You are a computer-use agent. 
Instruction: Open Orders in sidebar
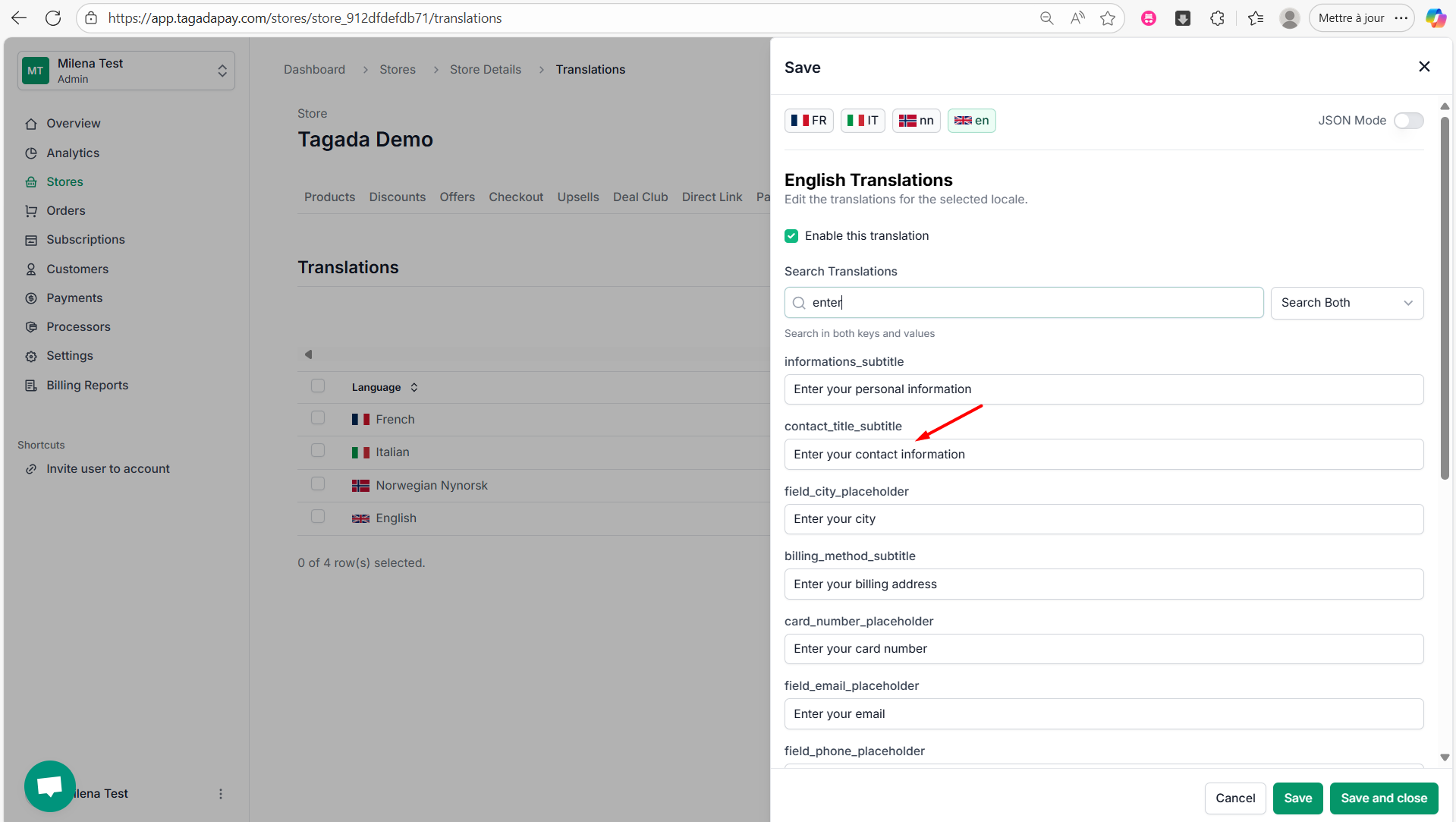tap(65, 210)
